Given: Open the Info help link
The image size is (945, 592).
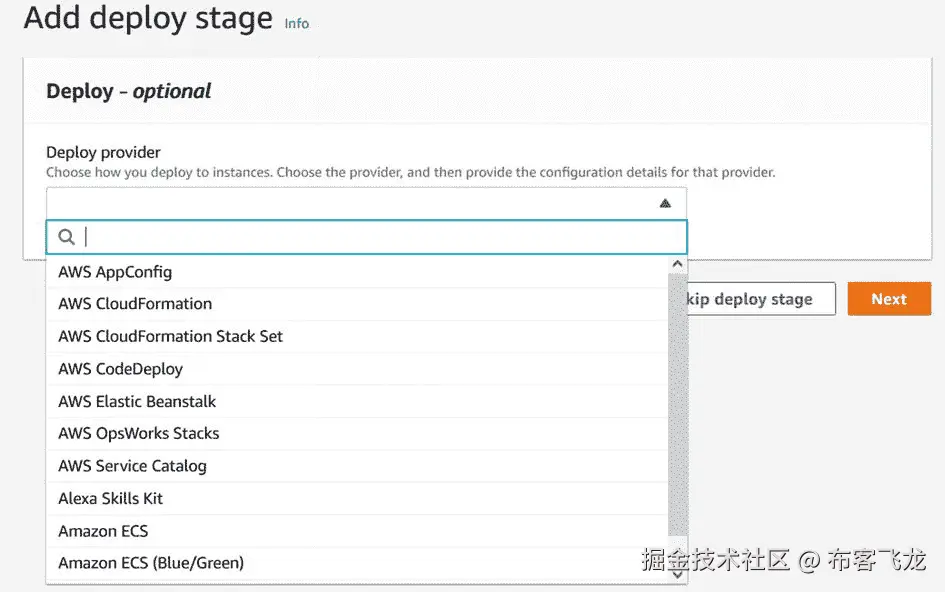Looking at the screenshot, I should click(x=297, y=23).
